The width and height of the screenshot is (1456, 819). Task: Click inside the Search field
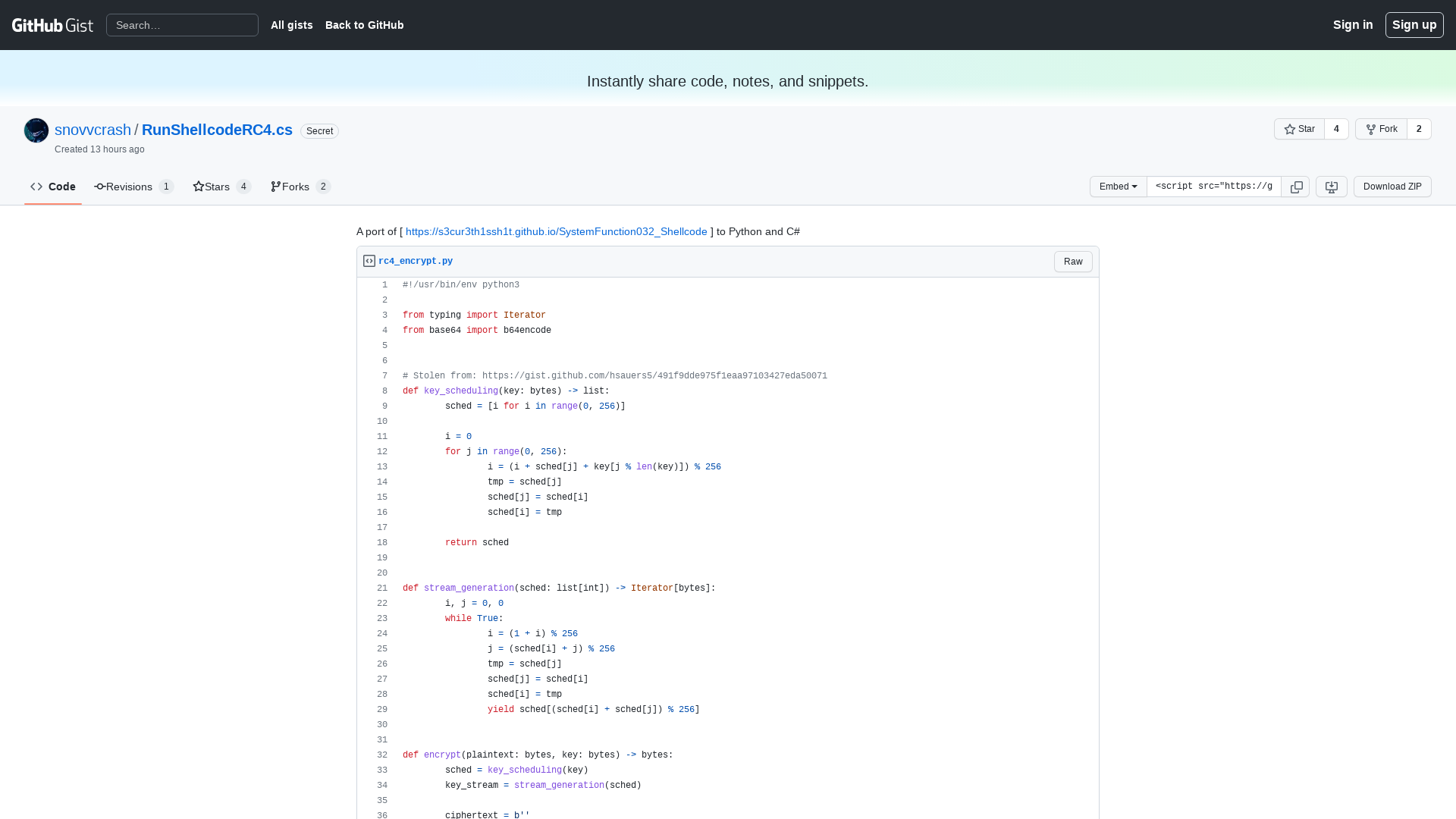point(182,25)
